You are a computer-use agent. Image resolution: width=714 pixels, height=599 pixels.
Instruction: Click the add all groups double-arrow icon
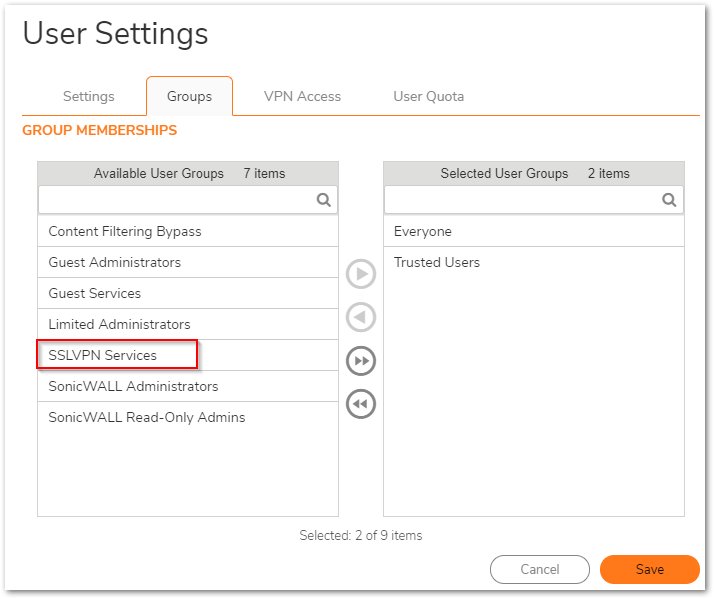(x=361, y=361)
